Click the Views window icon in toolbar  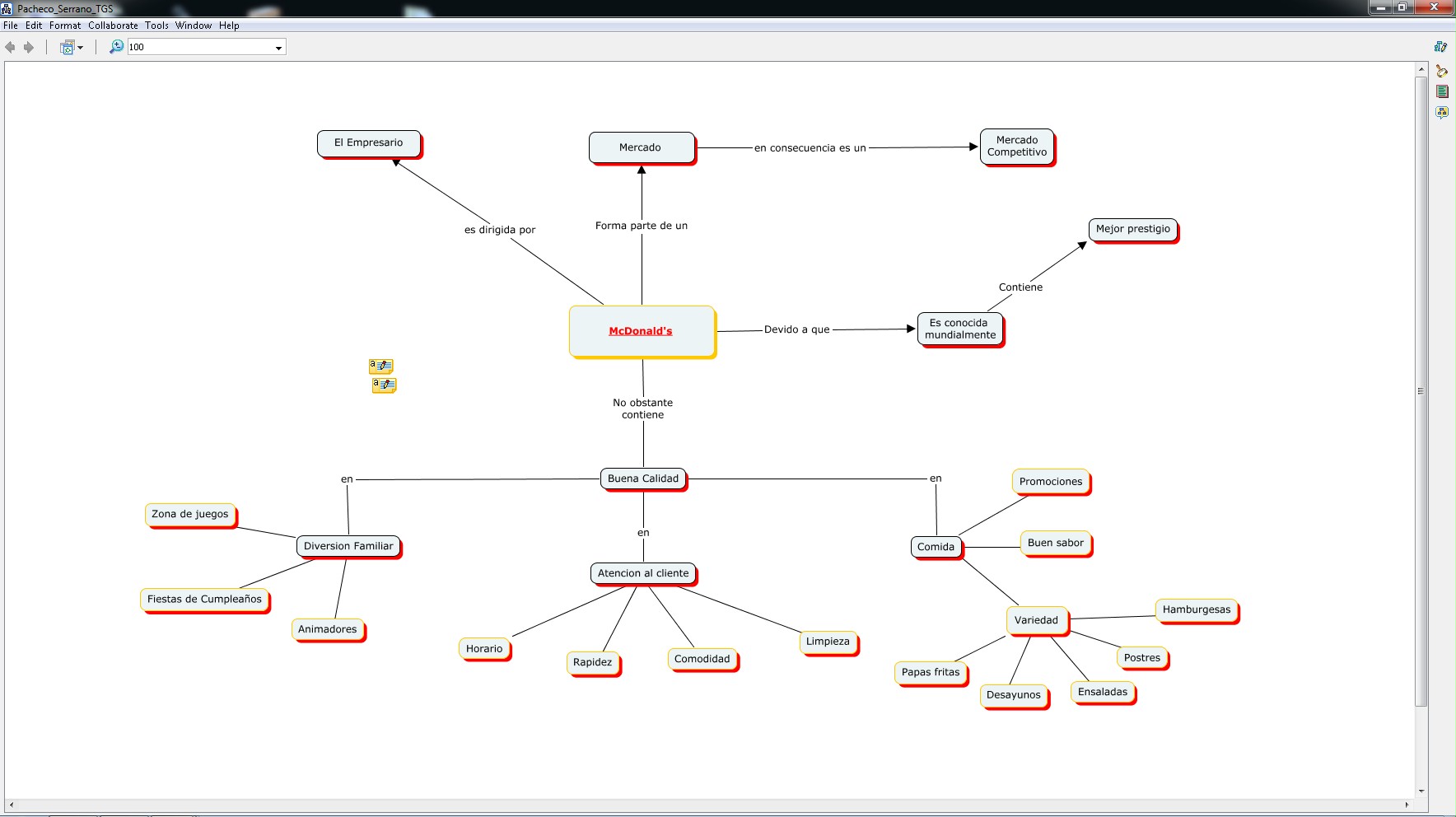(68, 48)
